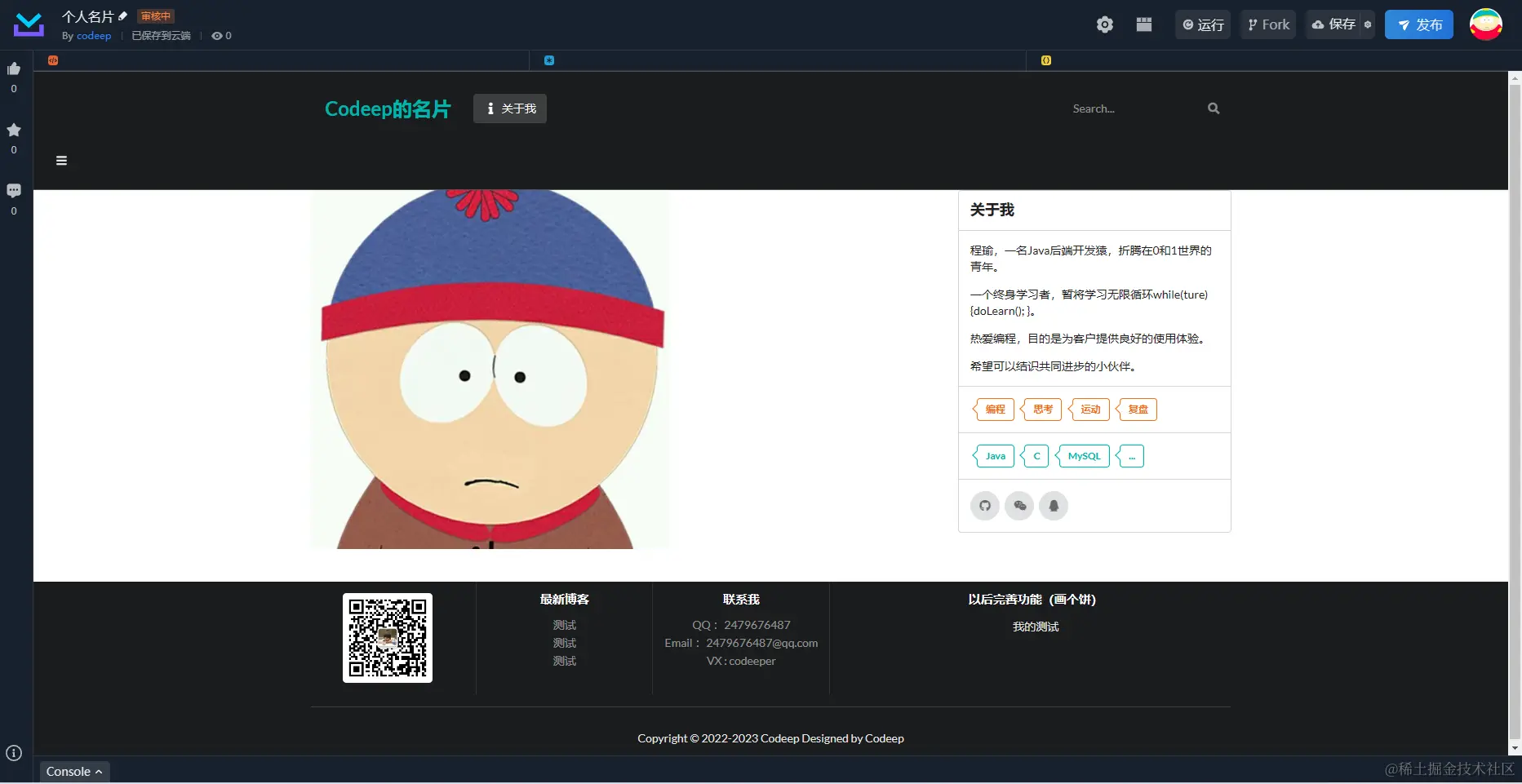Image resolution: width=1522 pixels, height=784 pixels.
Task: Click the Codeep的名片 site title
Action: [x=388, y=109]
